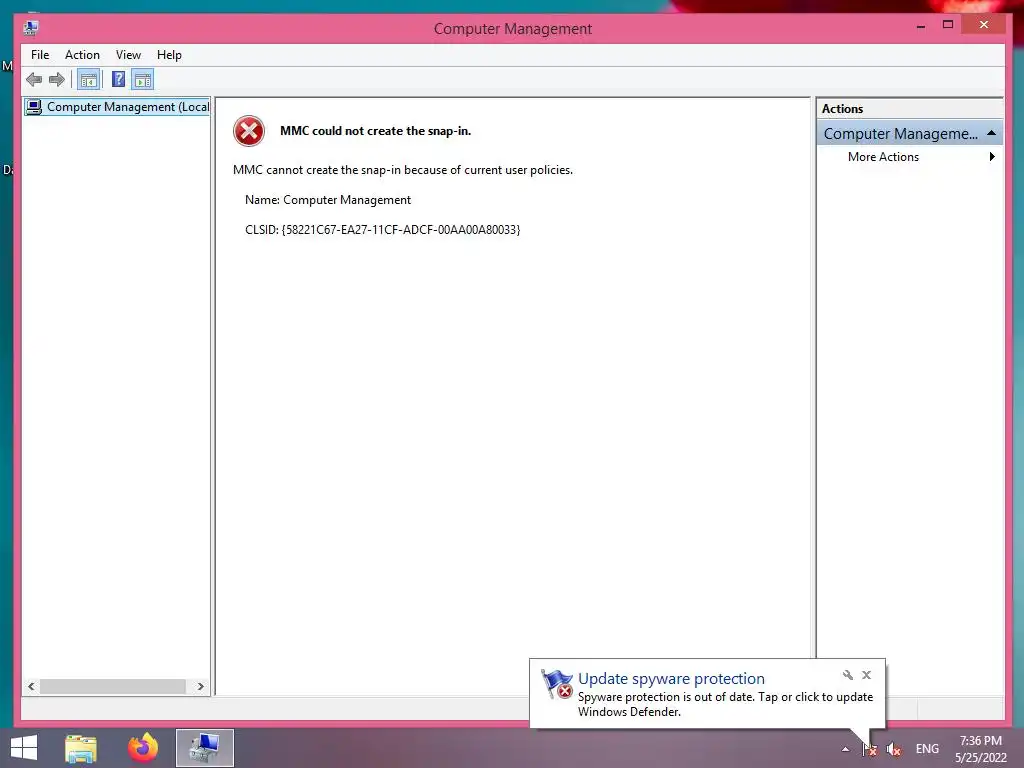This screenshot has height=768, width=1024.
Task: Launch Firefox from taskbar
Action: coord(142,748)
